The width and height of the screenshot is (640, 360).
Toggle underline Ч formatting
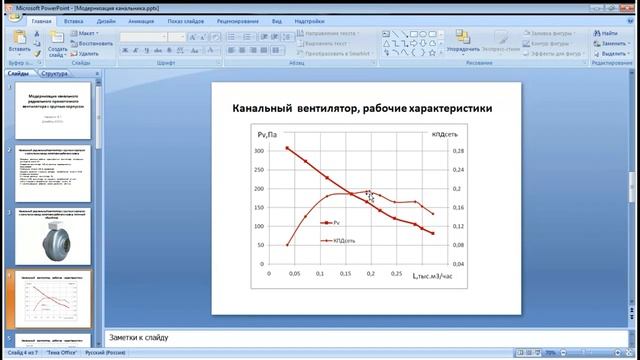147,50
